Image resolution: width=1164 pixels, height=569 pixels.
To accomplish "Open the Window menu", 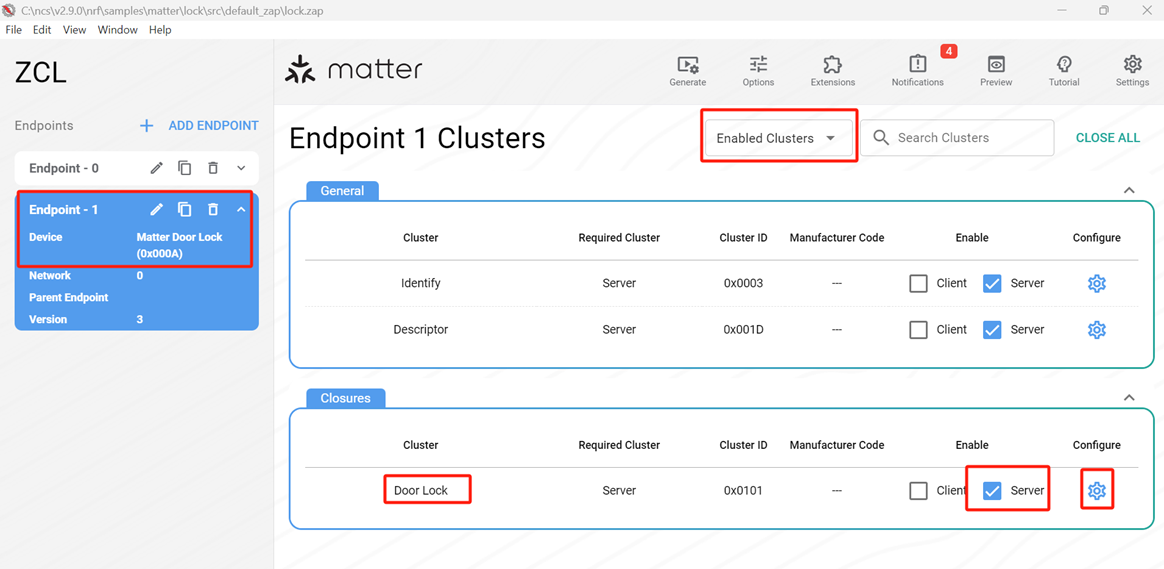I will point(117,30).
